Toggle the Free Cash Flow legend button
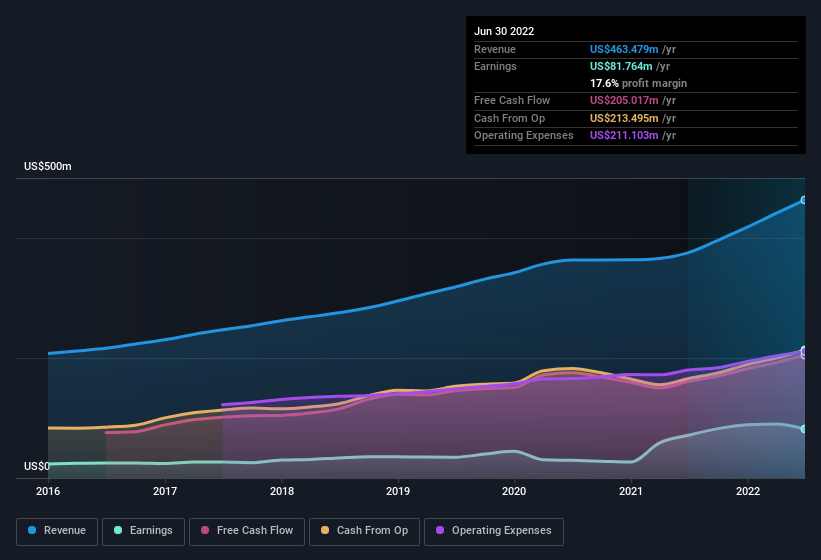This screenshot has height=560, width=821. pos(247,531)
